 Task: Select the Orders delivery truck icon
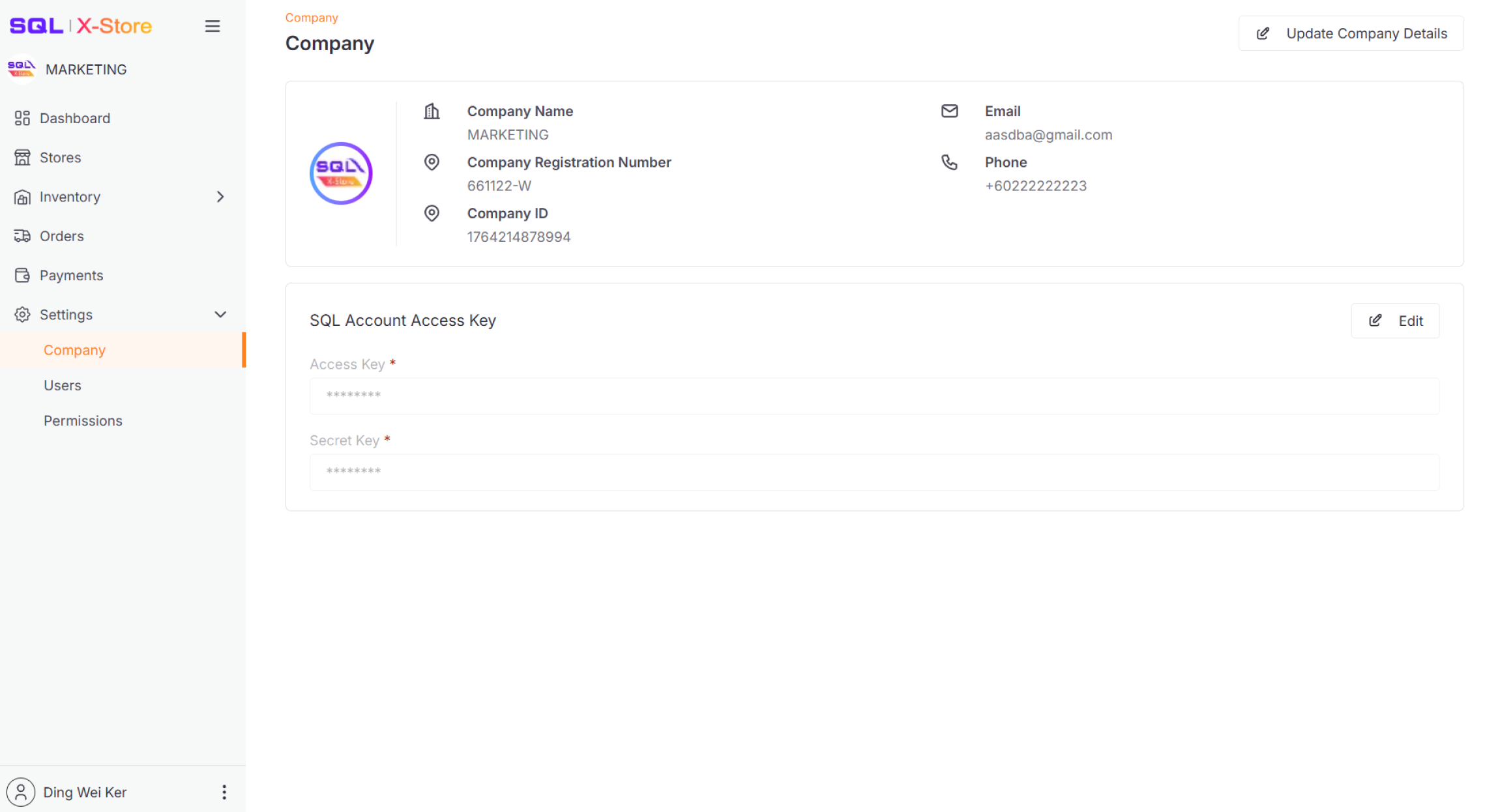click(x=22, y=236)
